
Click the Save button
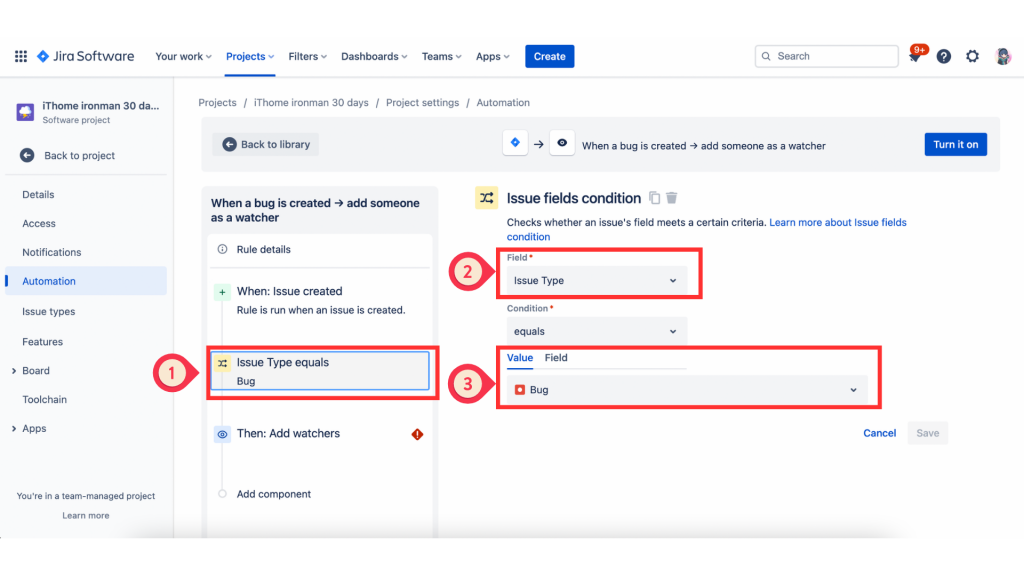(x=927, y=433)
